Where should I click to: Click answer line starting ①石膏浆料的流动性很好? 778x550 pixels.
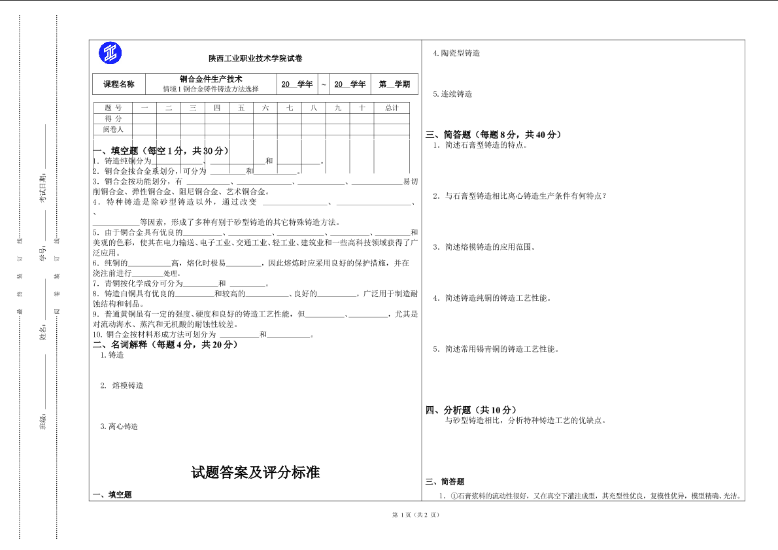pyautogui.click(x=590, y=495)
